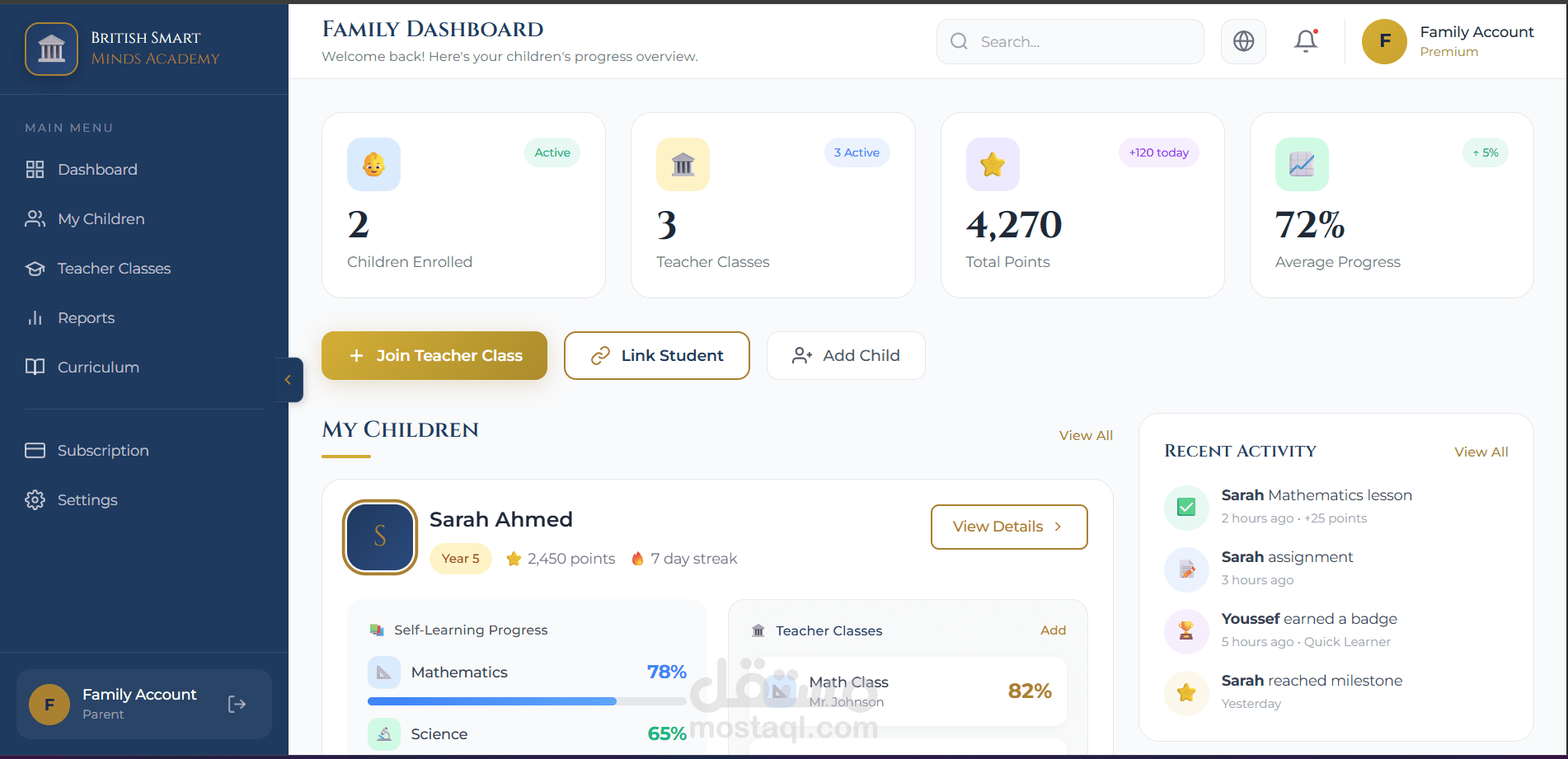Click the Add Child button

pos(846,356)
